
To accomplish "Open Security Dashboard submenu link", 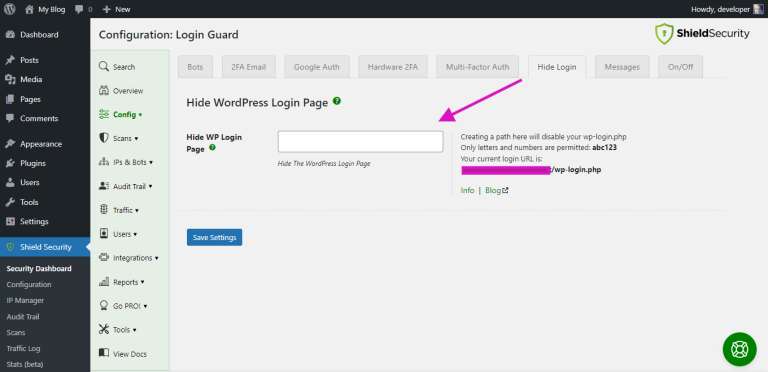I will [x=39, y=269].
